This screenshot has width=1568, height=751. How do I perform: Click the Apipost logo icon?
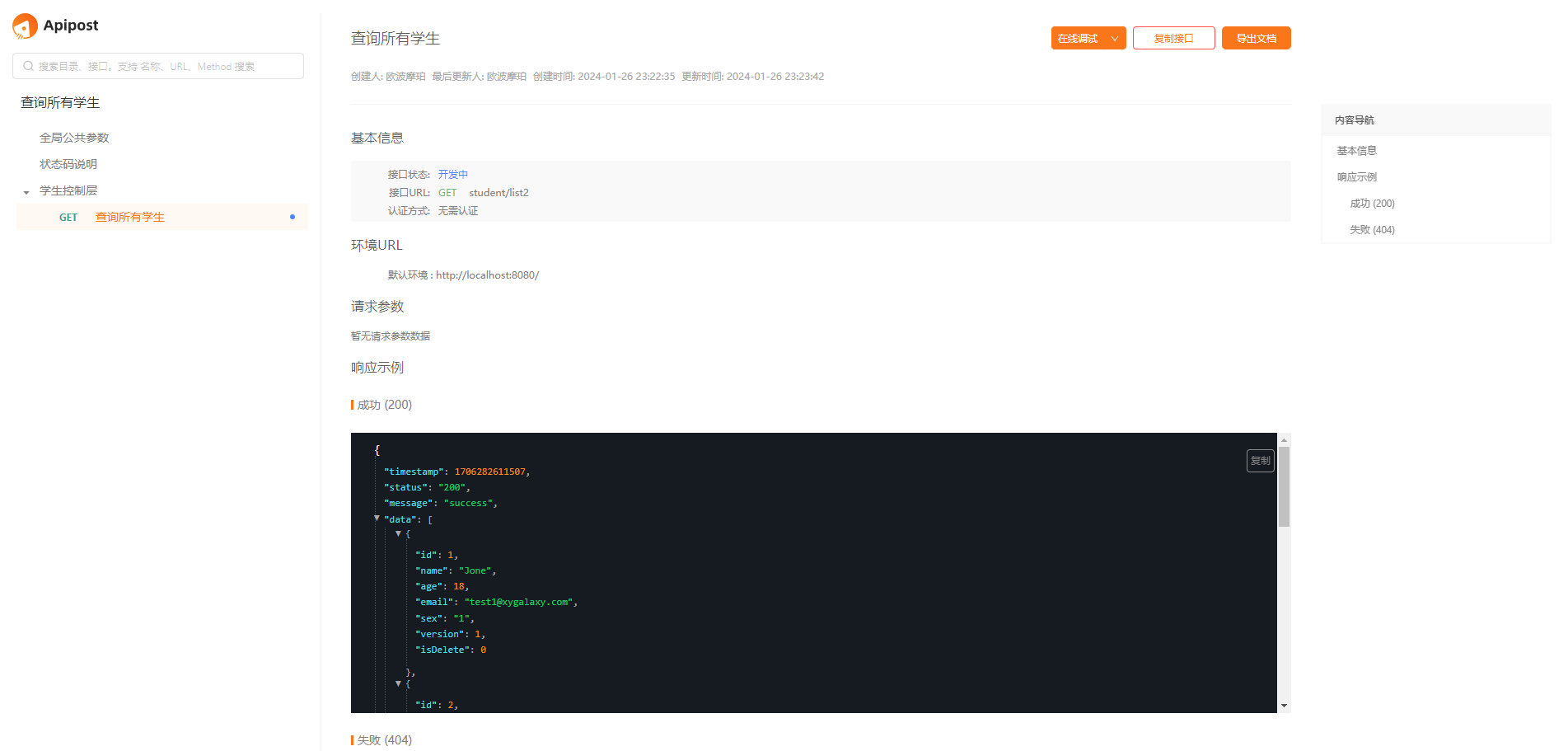25,26
